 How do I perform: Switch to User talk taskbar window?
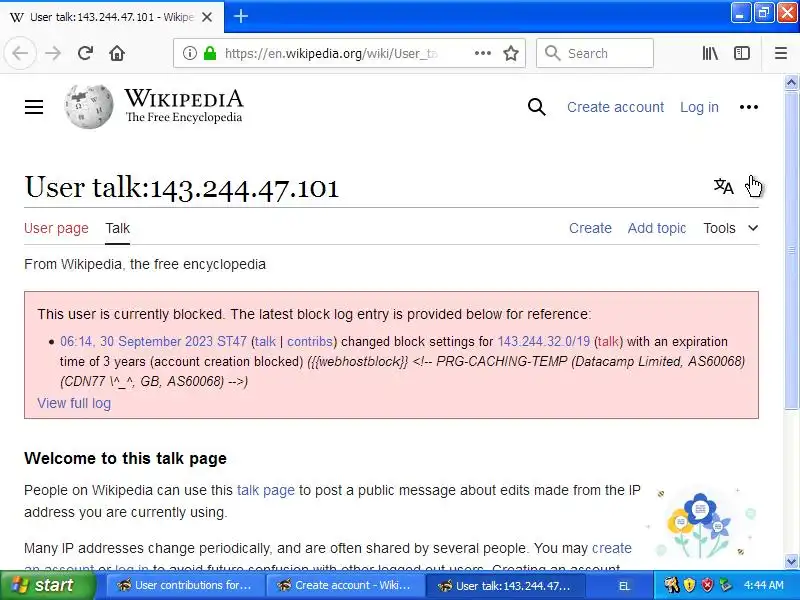pos(505,585)
